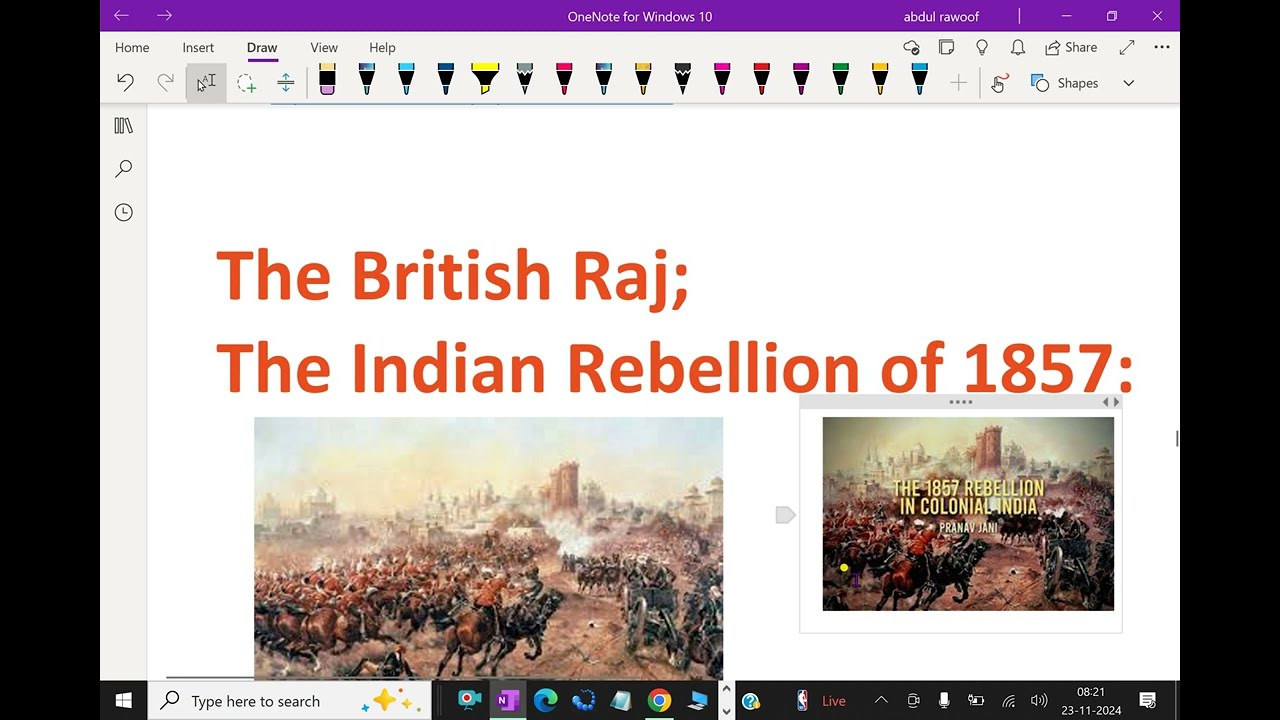Viewport: 1280px width, 720px height.
Task: Undo the last action
Action: tap(125, 83)
